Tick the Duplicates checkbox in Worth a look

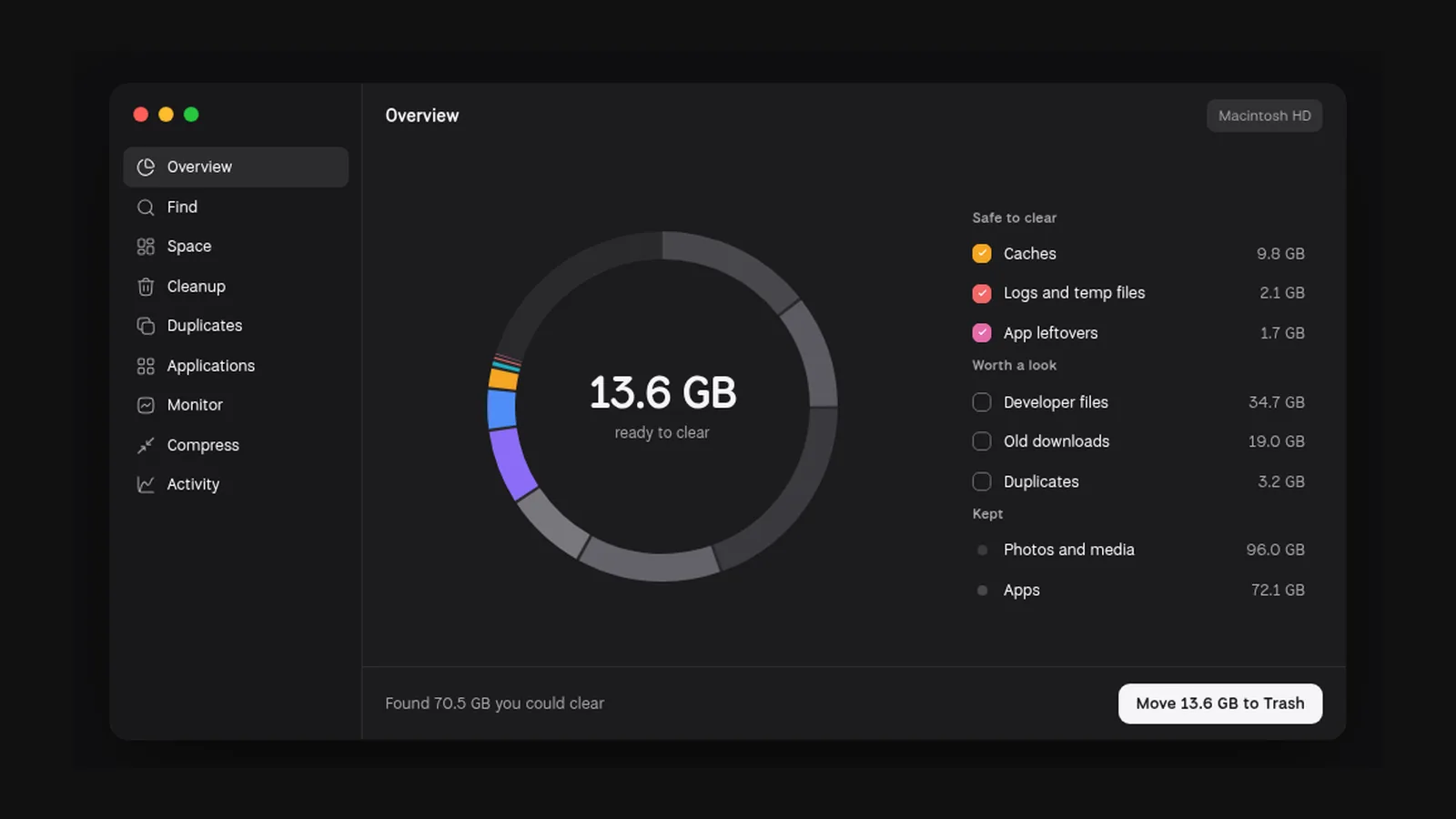point(982,481)
